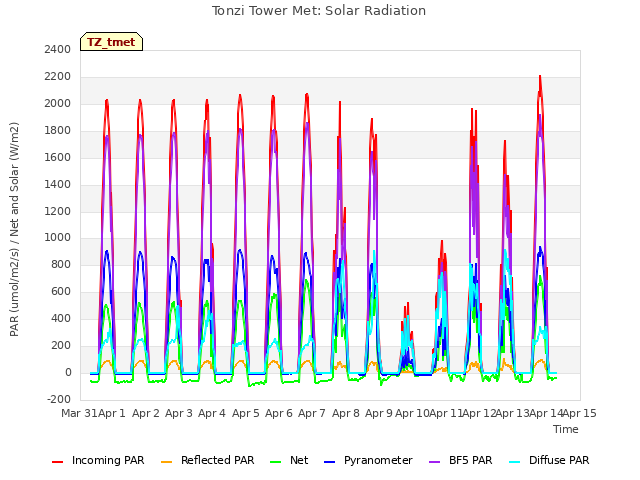
Task: Click the Apr 15 x-axis date label
Action: pyautogui.click(x=580, y=413)
